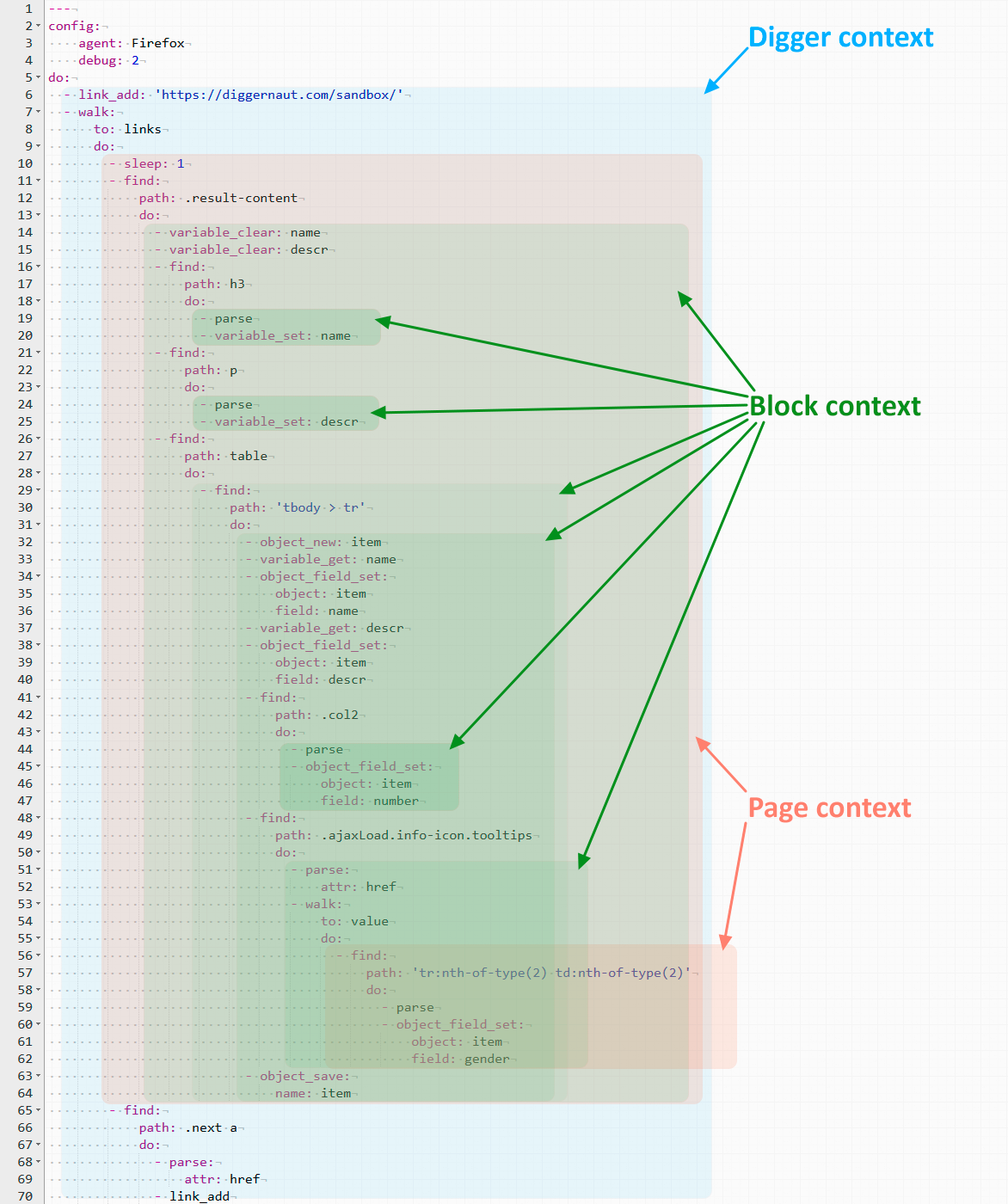The height and width of the screenshot is (1204, 1008).
Task: Click line number 40 in the gutter
Action: coord(25,679)
